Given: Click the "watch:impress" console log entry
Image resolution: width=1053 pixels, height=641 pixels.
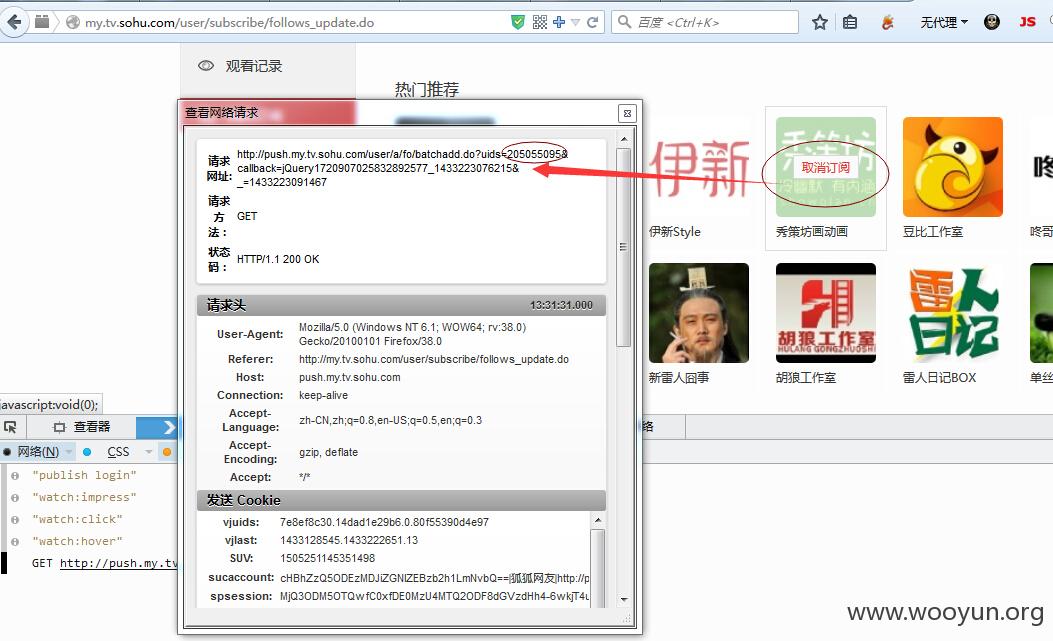Looking at the screenshot, I should pyautogui.click(x=84, y=497).
